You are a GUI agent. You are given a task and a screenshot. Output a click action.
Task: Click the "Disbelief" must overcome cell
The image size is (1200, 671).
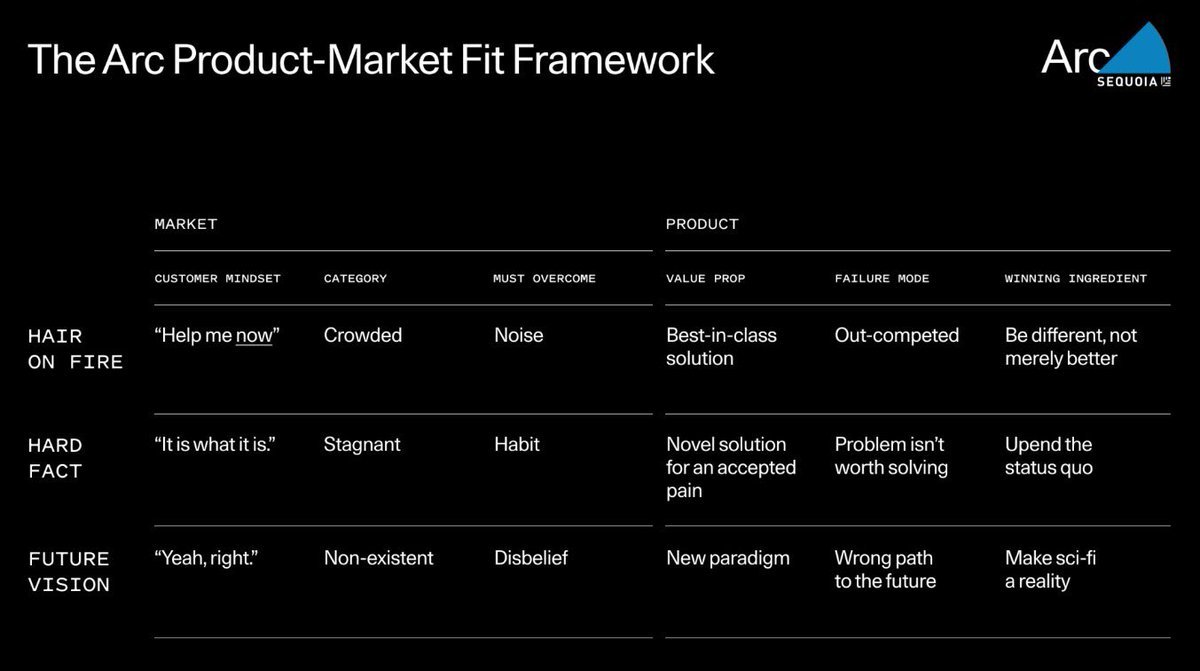530,558
